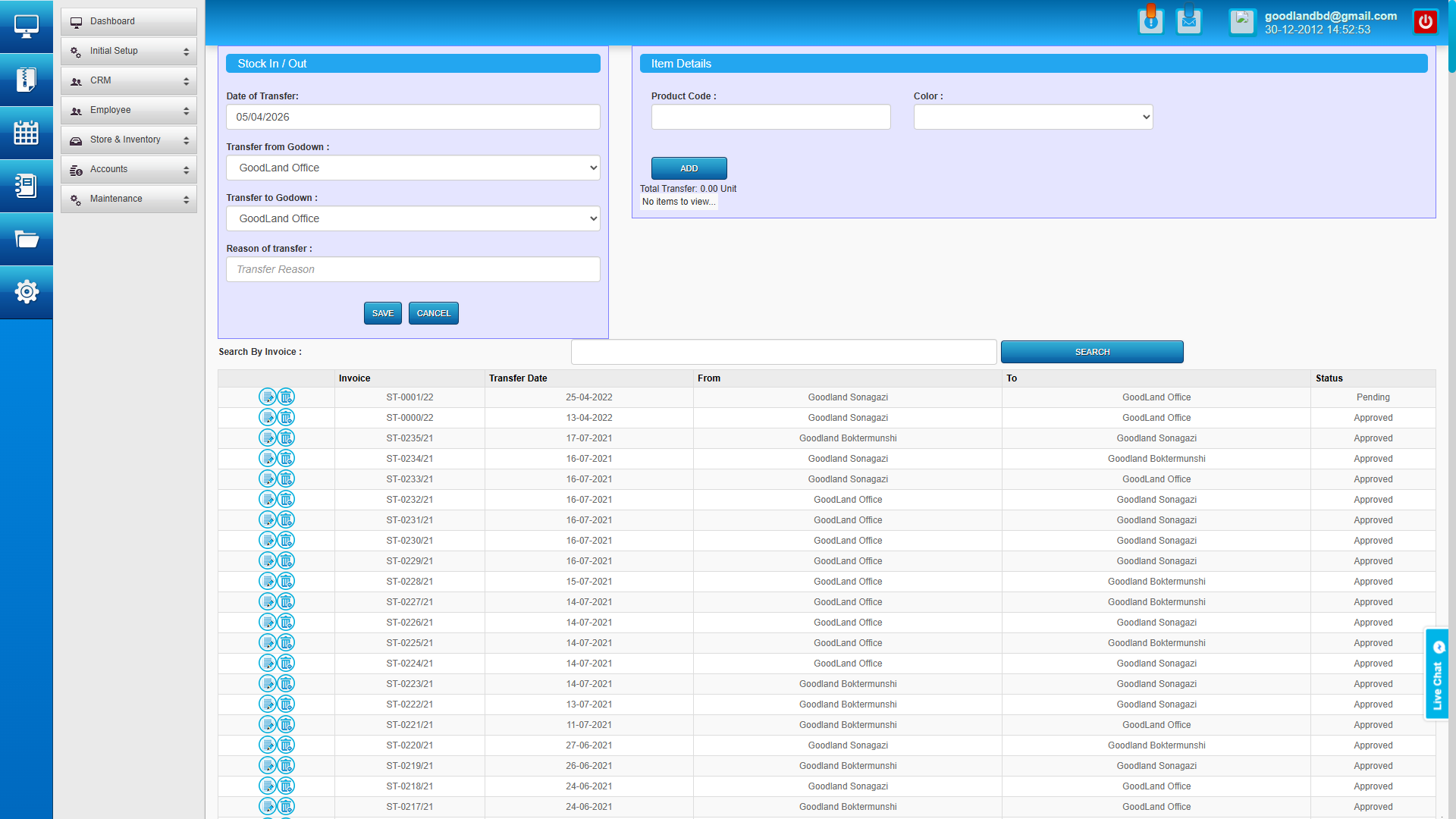Delete the ST-0234/21 transfer record
The width and height of the screenshot is (1456, 819).
pos(286,458)
